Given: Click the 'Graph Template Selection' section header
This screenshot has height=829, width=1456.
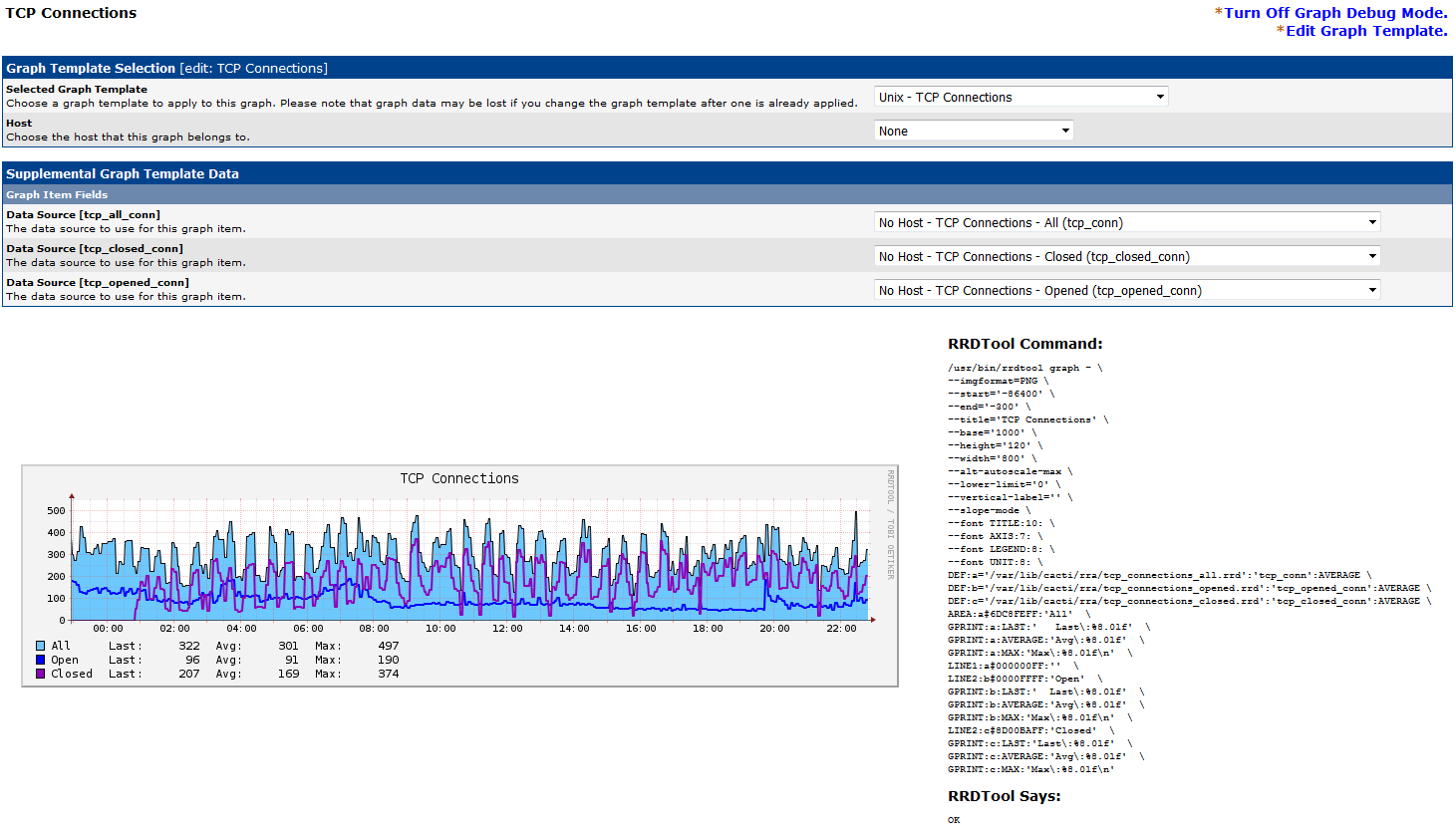Looking at the screenshot, I should point(91,68).
